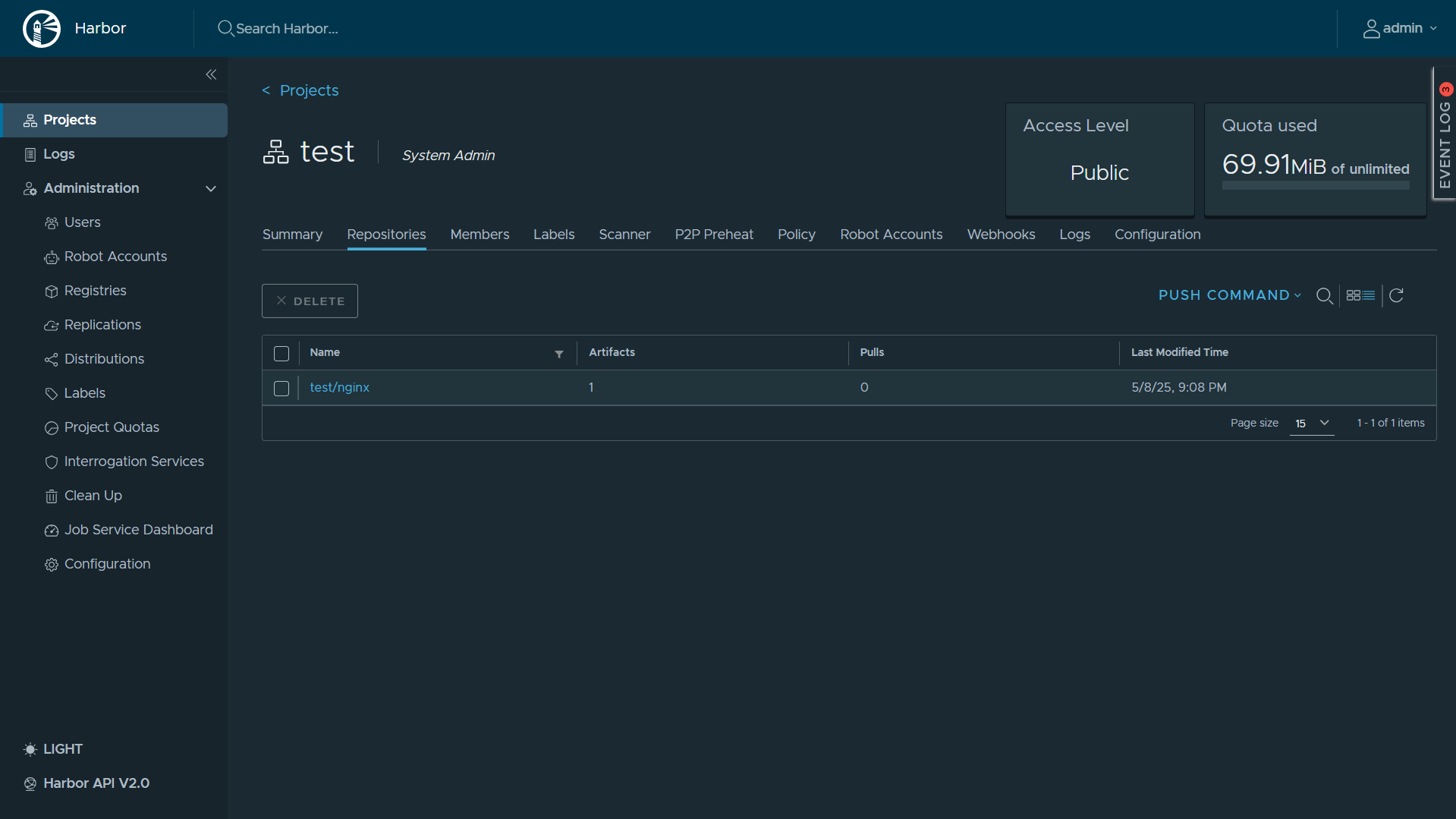Sort by Artifacts column header
The image size is (1456, 819).
coord(612,352)
